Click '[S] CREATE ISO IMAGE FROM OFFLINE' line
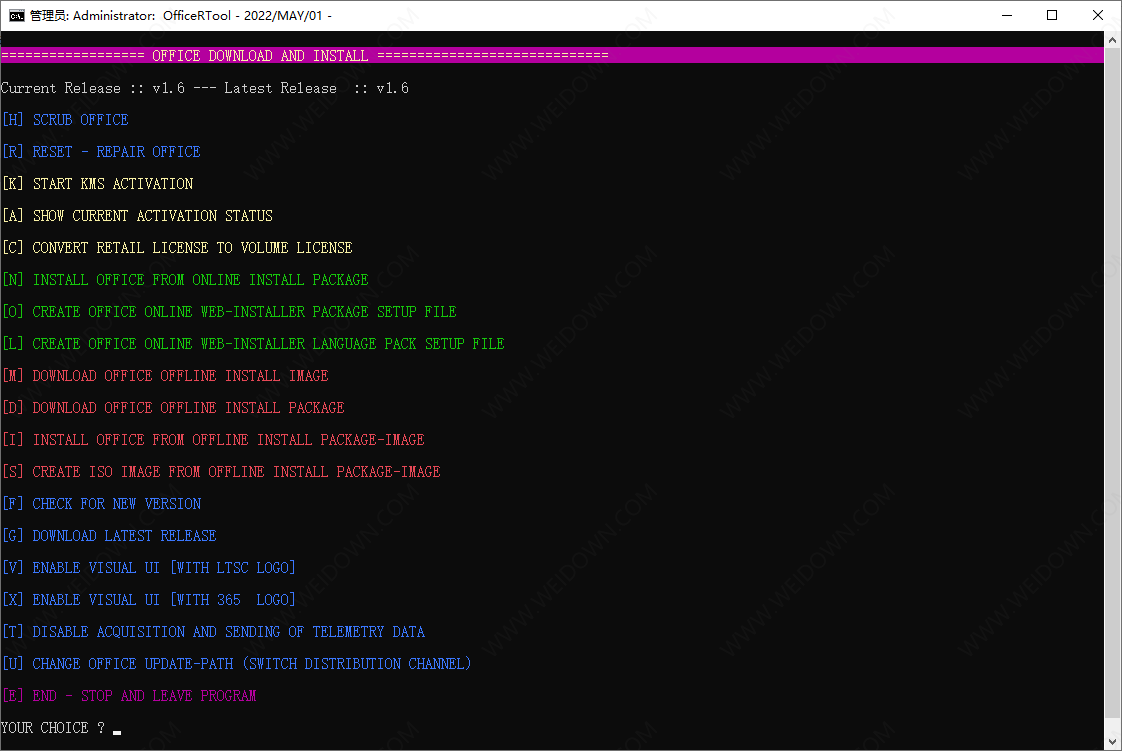 221,471
